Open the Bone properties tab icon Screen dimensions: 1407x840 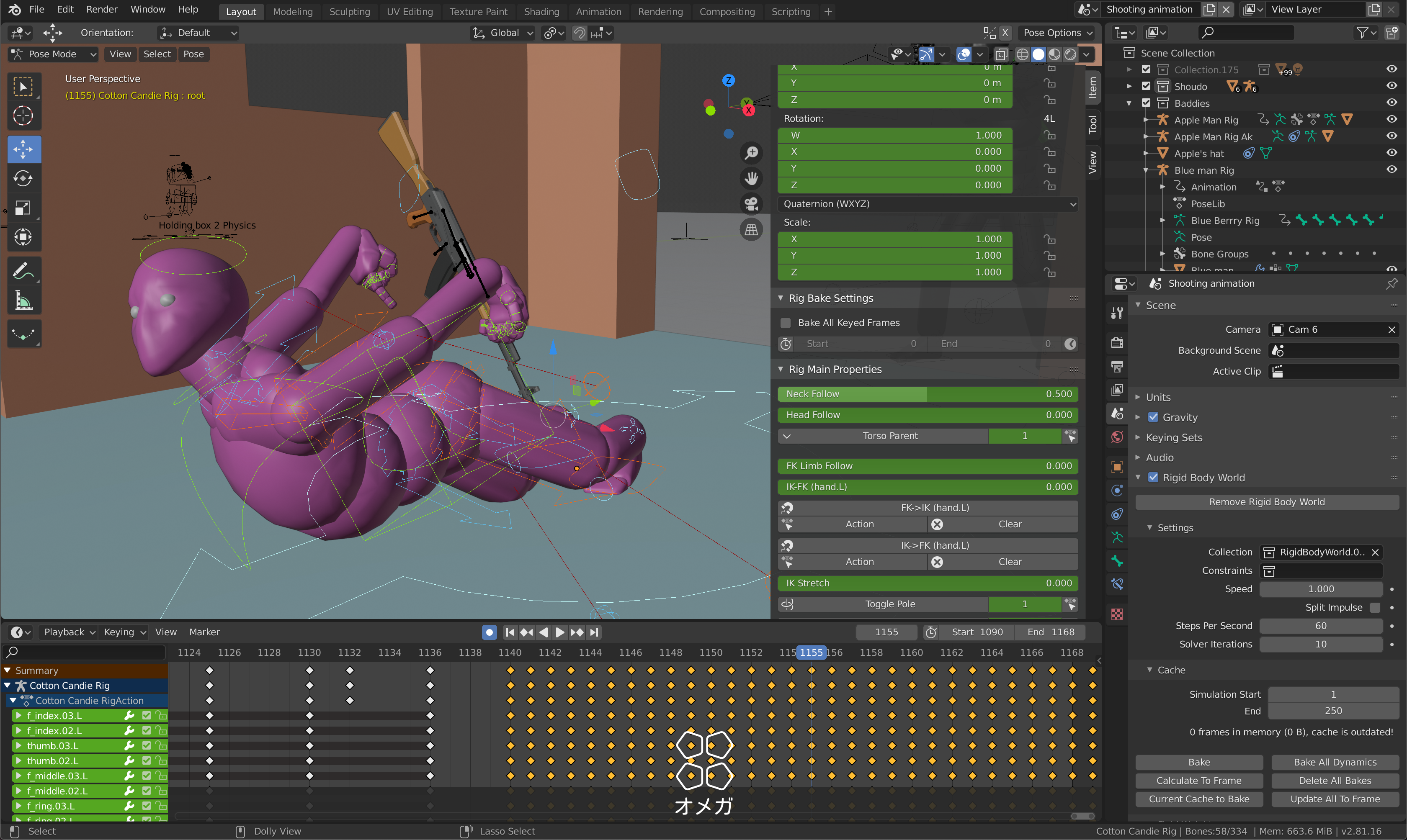[x=1117, y=561]
